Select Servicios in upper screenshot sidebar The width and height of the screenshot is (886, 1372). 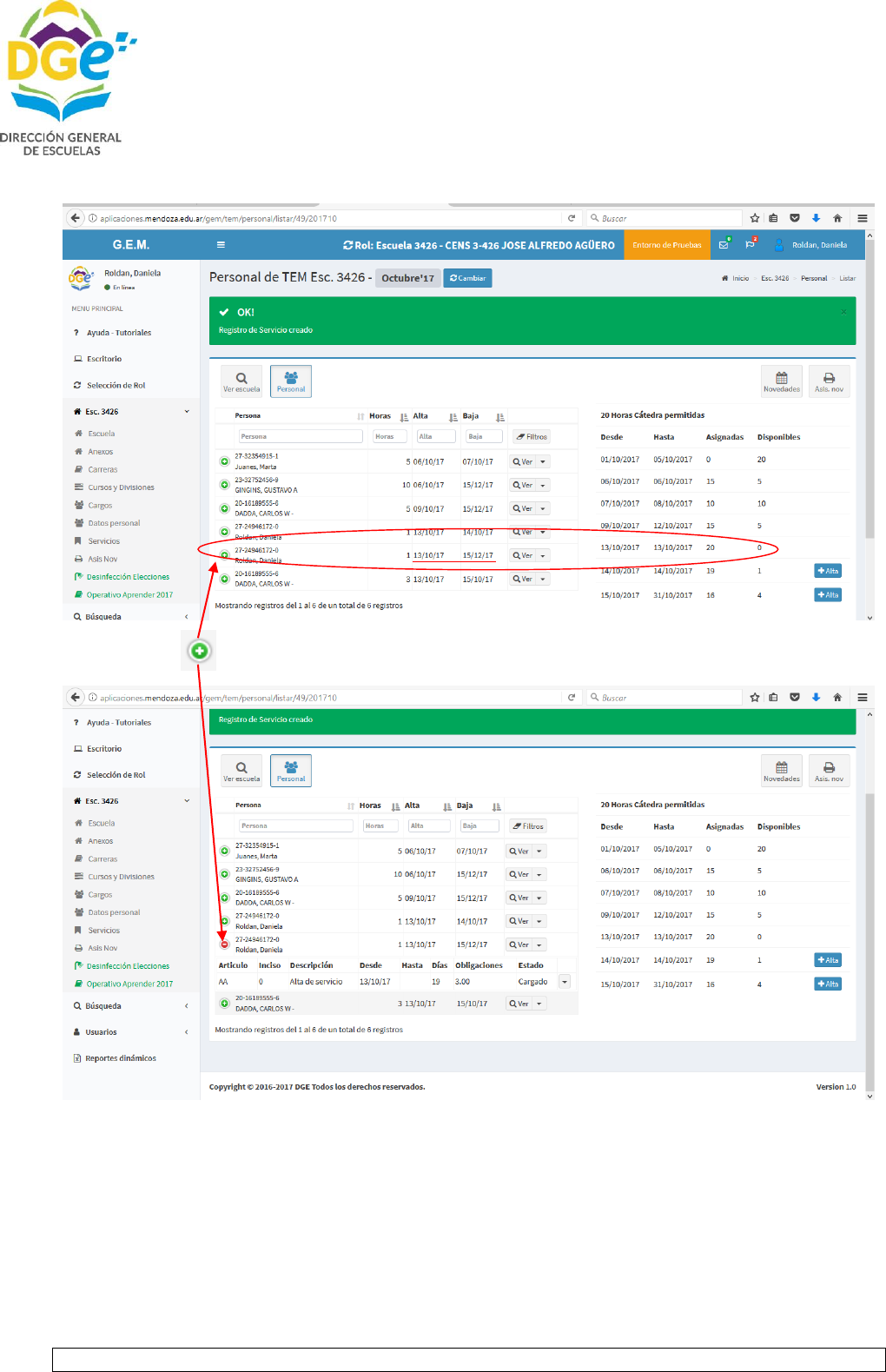click(103, 541)
